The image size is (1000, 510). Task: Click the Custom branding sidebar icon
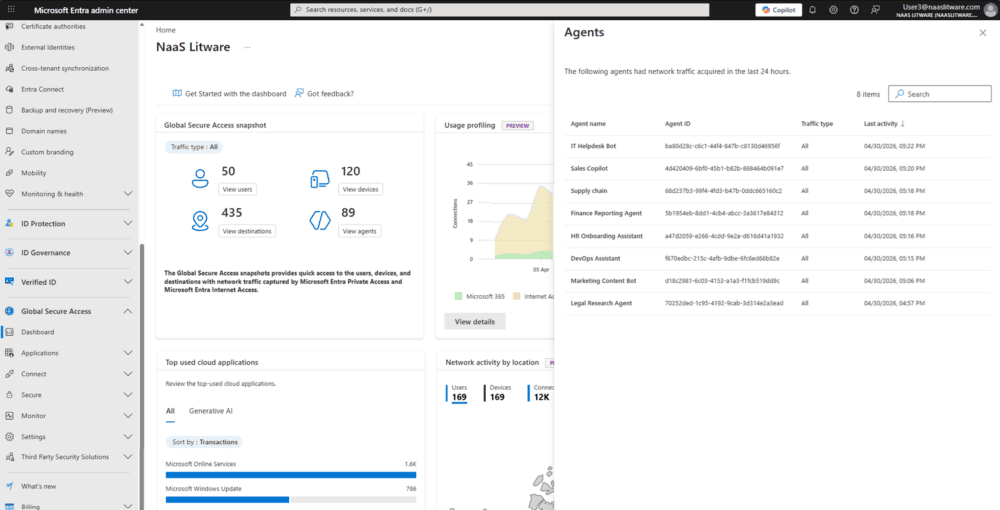pos(9,152)
